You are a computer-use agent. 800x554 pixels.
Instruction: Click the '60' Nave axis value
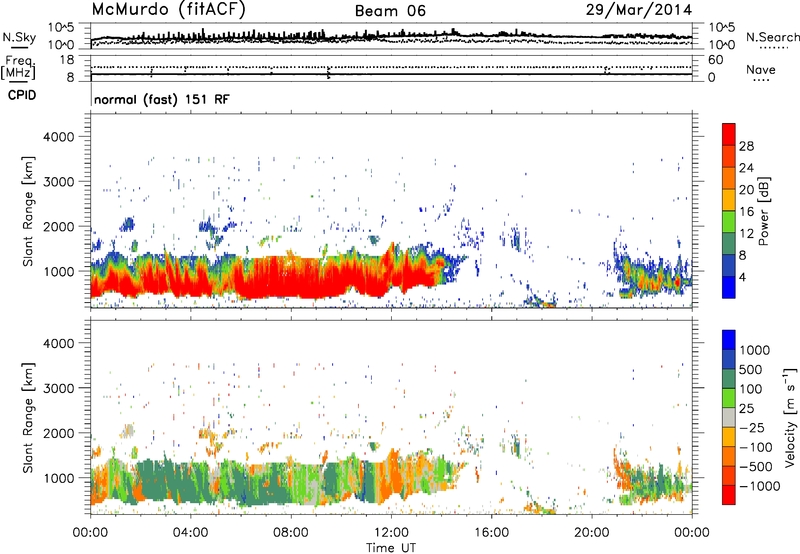pyautogui.click(x=715, y=60)
